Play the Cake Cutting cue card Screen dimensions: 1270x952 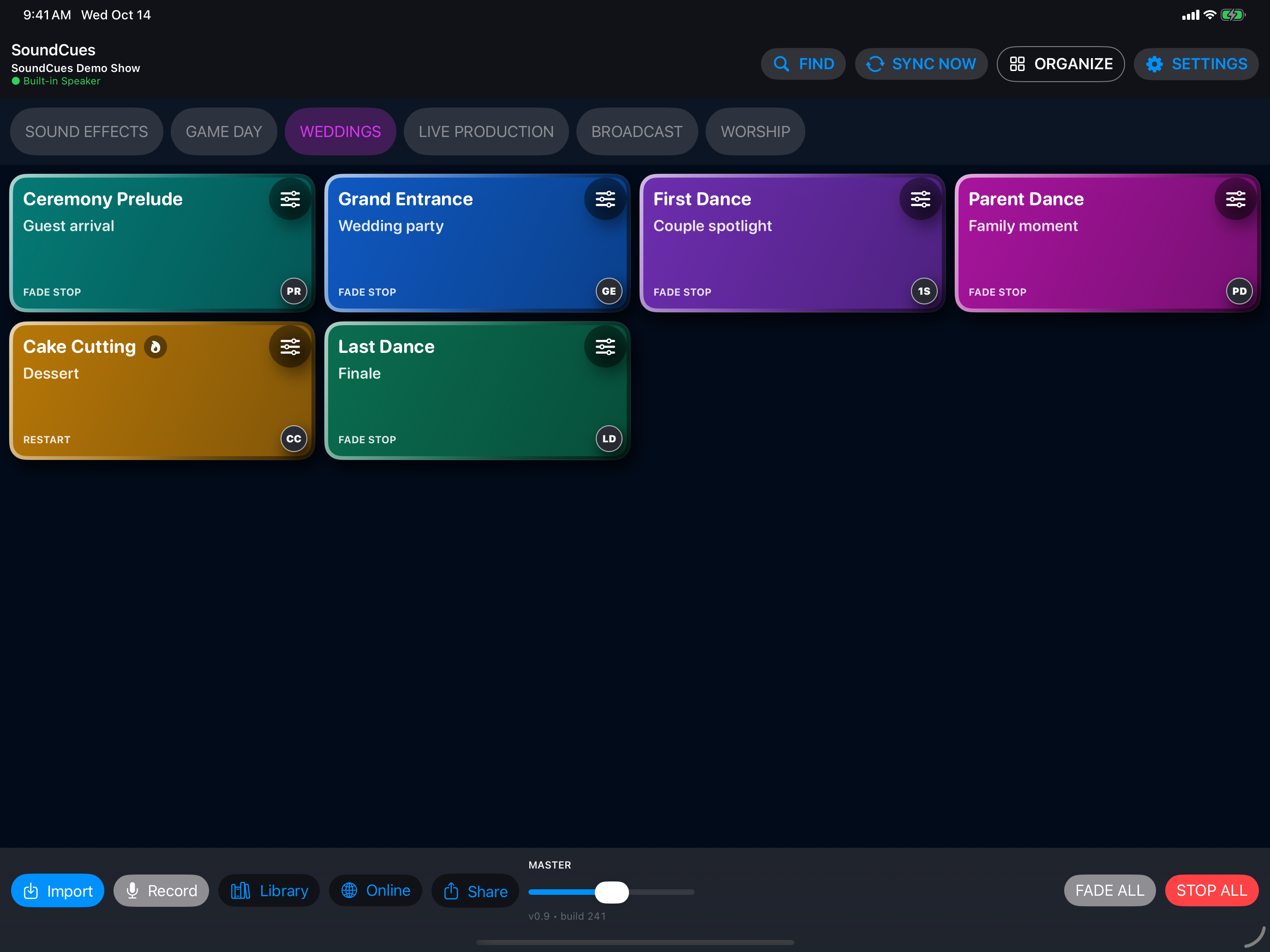pyautogui.click(x=162, y=391)
